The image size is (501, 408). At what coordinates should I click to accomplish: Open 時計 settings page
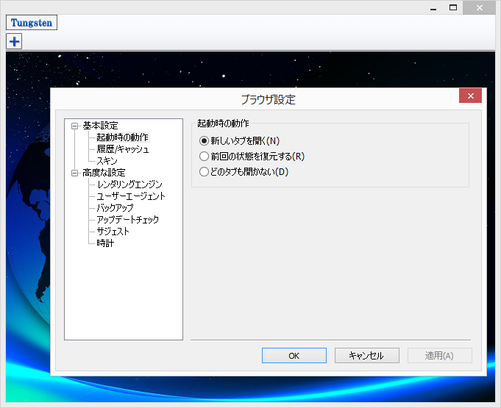click(x=105, y=243)
